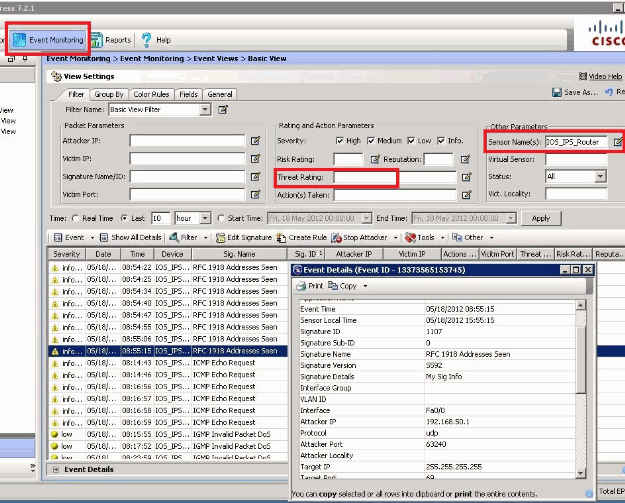Switch to the Fields tab
This screenshot has height=503, width=625.
189,94
